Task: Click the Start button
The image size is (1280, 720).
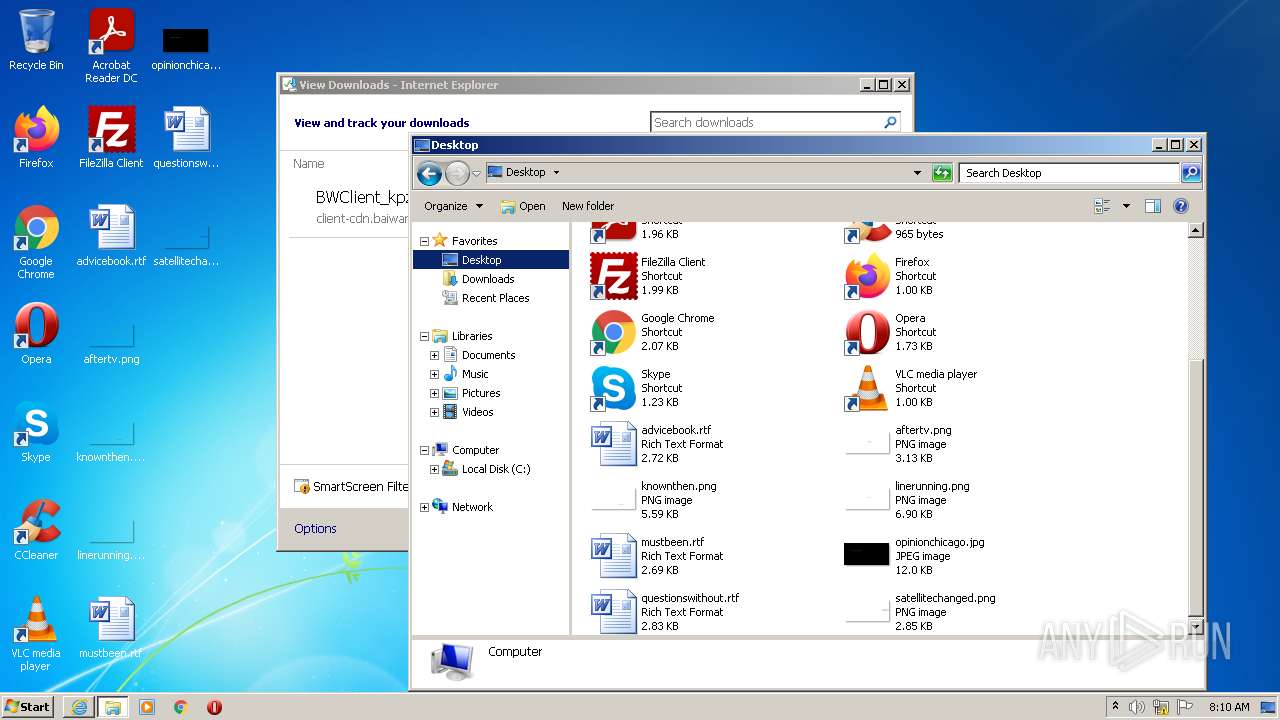Action: pos(28,706)
